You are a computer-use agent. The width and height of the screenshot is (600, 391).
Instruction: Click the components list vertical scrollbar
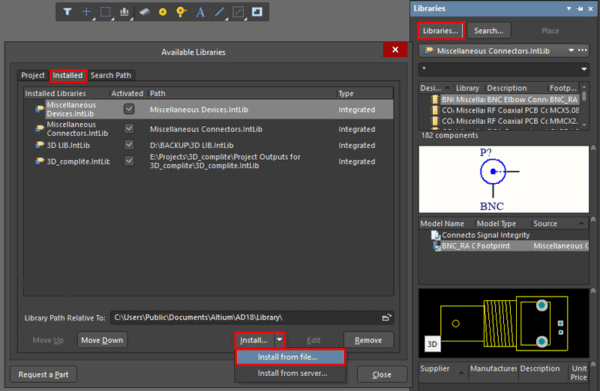584,107
